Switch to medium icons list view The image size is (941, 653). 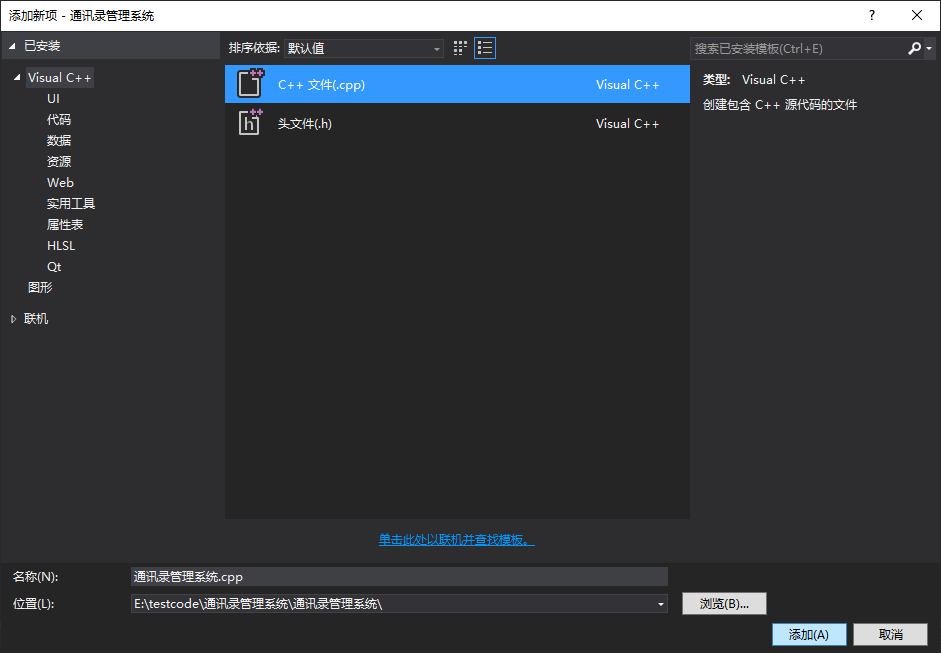(485, 48)
